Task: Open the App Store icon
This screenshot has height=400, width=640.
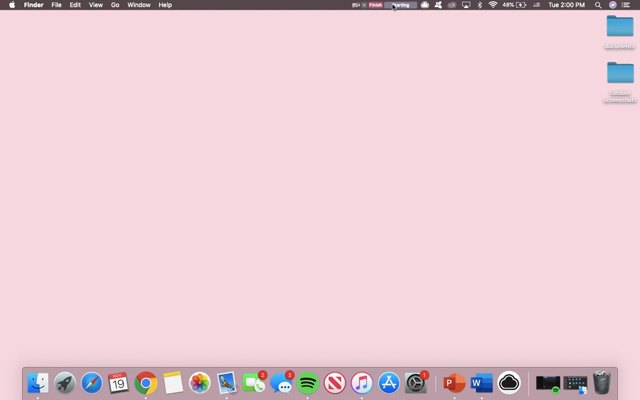Action: pyautogui.click(x=389, y=383)
